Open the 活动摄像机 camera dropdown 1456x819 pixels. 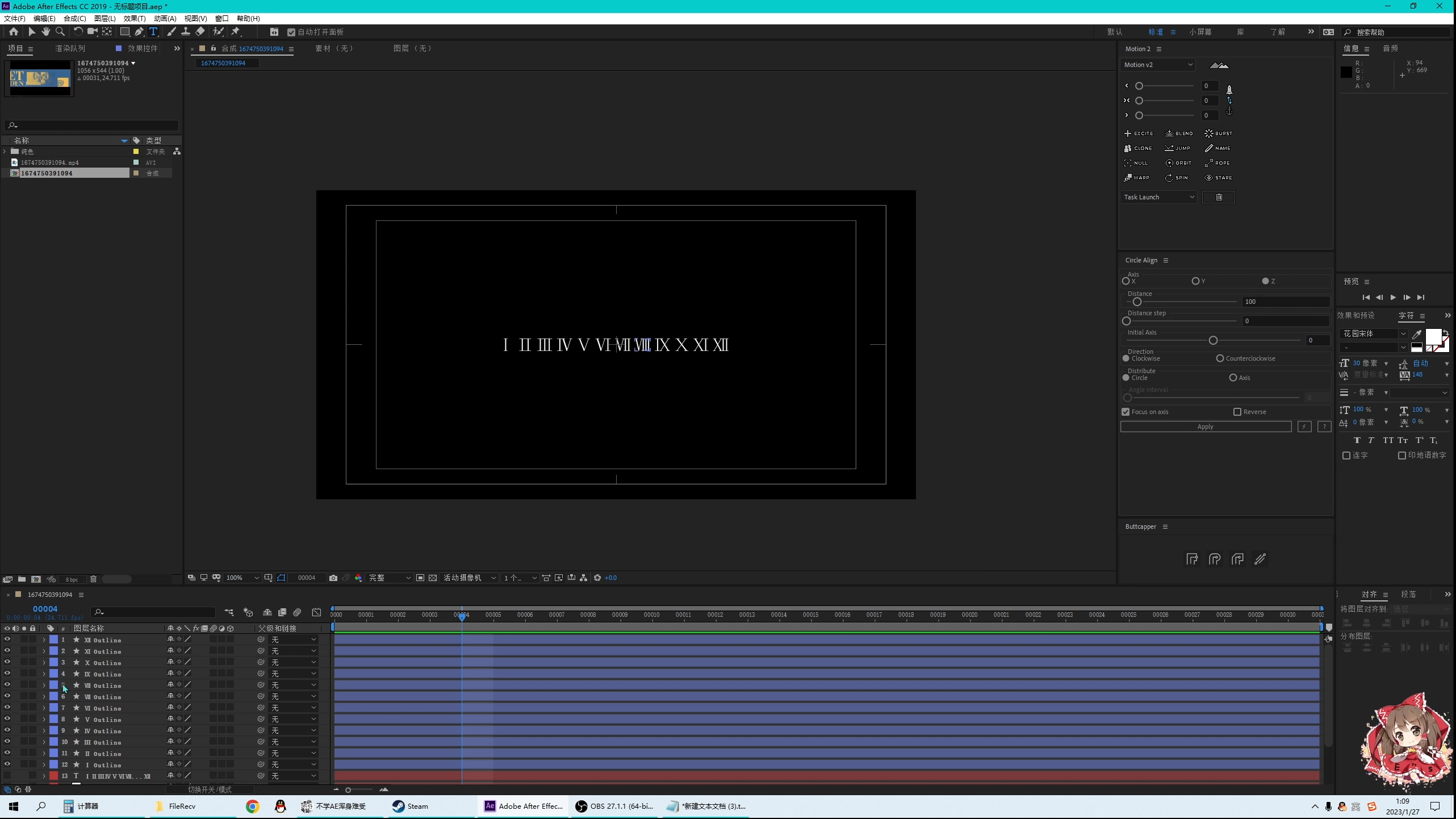pos(470,578)
